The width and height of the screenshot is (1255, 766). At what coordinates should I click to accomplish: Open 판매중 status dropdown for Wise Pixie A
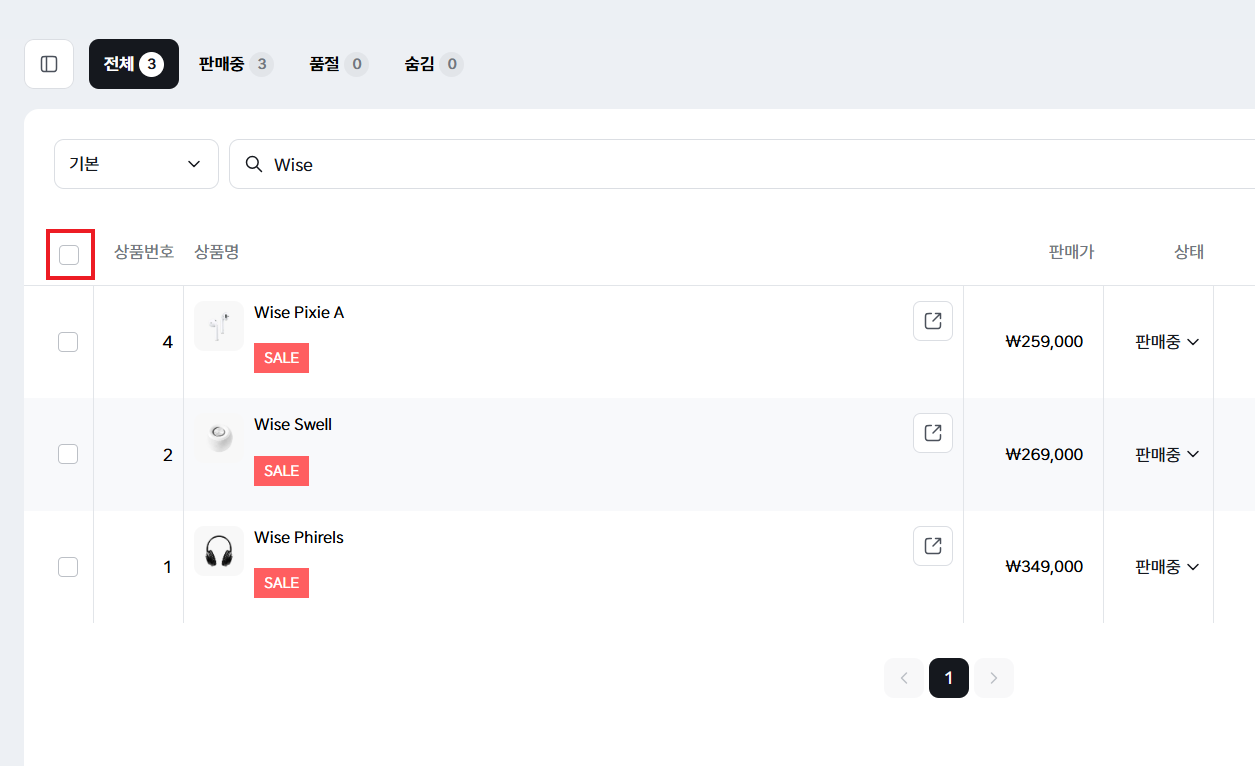[1167, 342]
